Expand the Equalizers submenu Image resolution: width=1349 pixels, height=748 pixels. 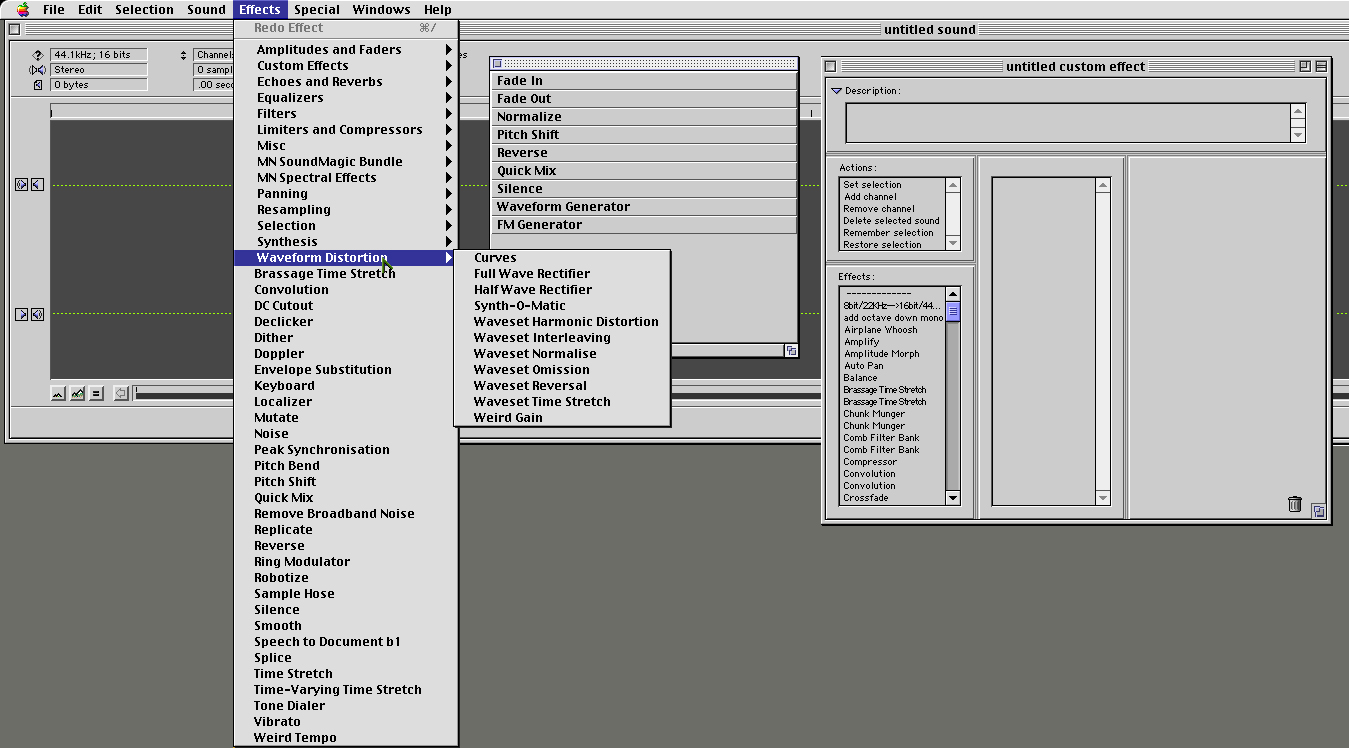(x=346, y=98)
